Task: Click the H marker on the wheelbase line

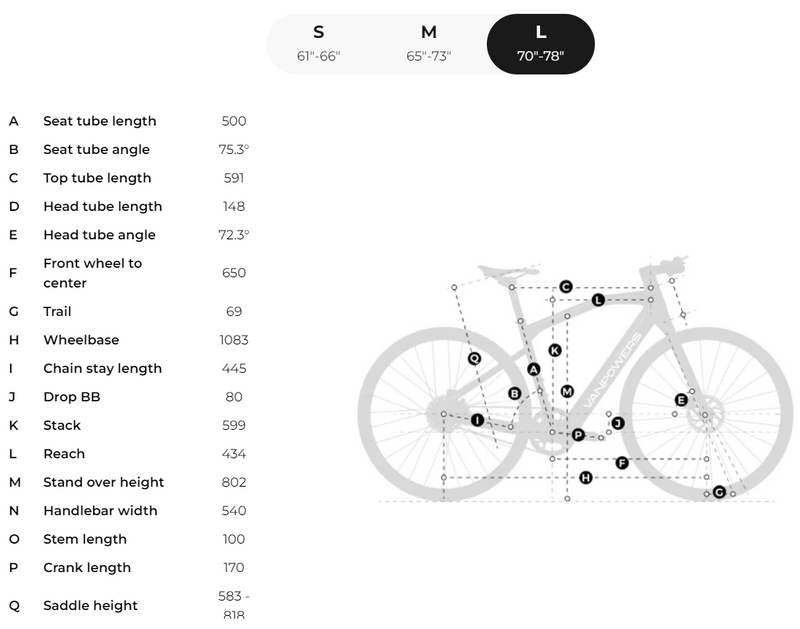Action: (x=586, y=477)
